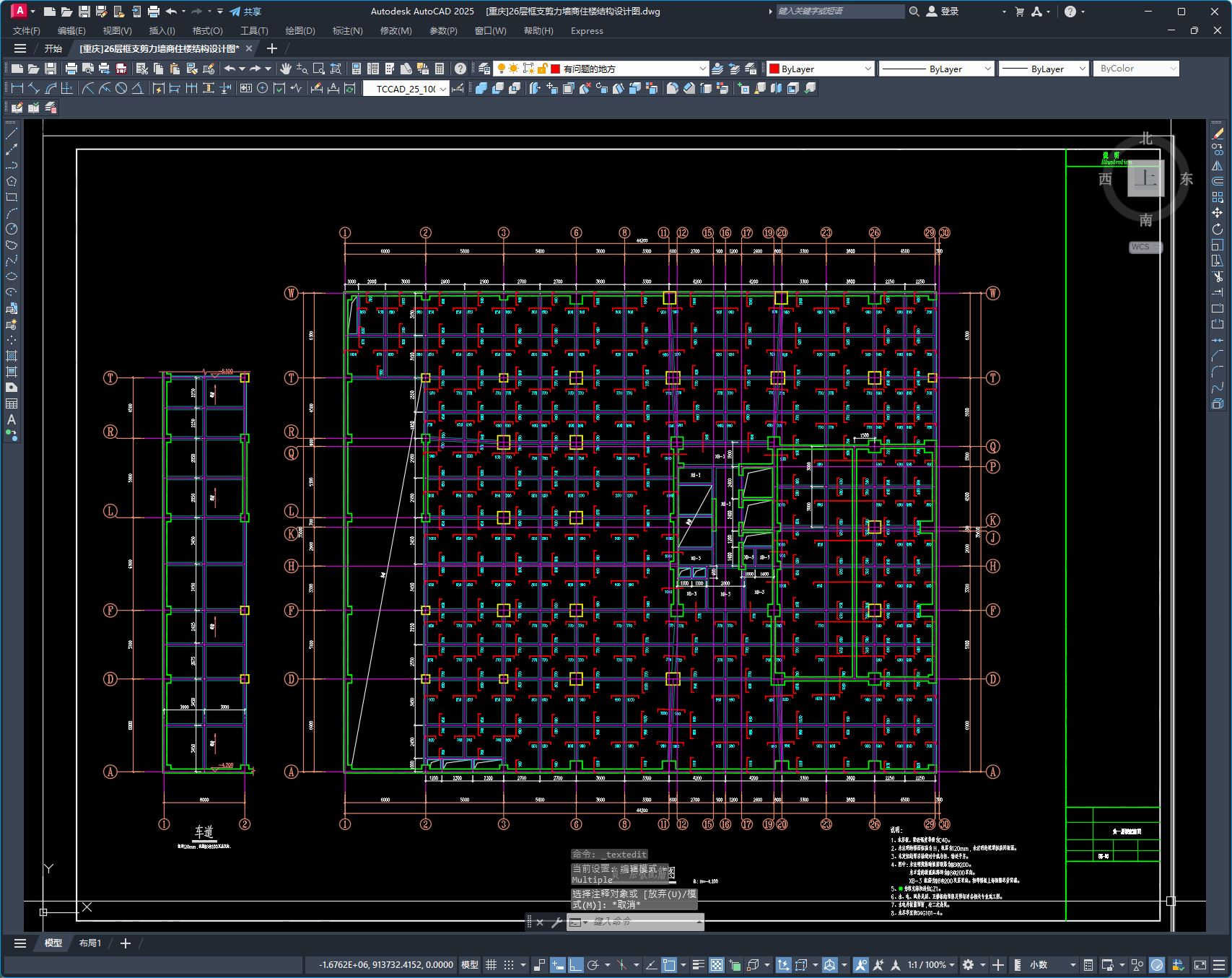Open Layer Properties Manager icon
The height and width of the screenshot is (978, 1232).
[484, 69]
